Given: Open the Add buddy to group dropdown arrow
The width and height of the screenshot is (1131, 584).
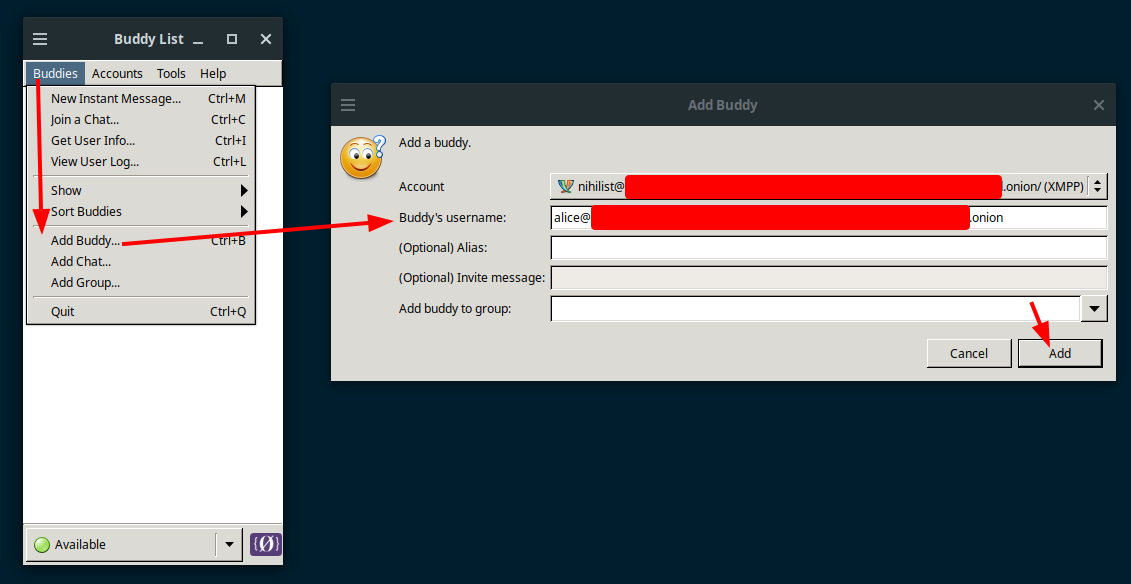Looking at the screenshot, I should [x=1094, y=309].
